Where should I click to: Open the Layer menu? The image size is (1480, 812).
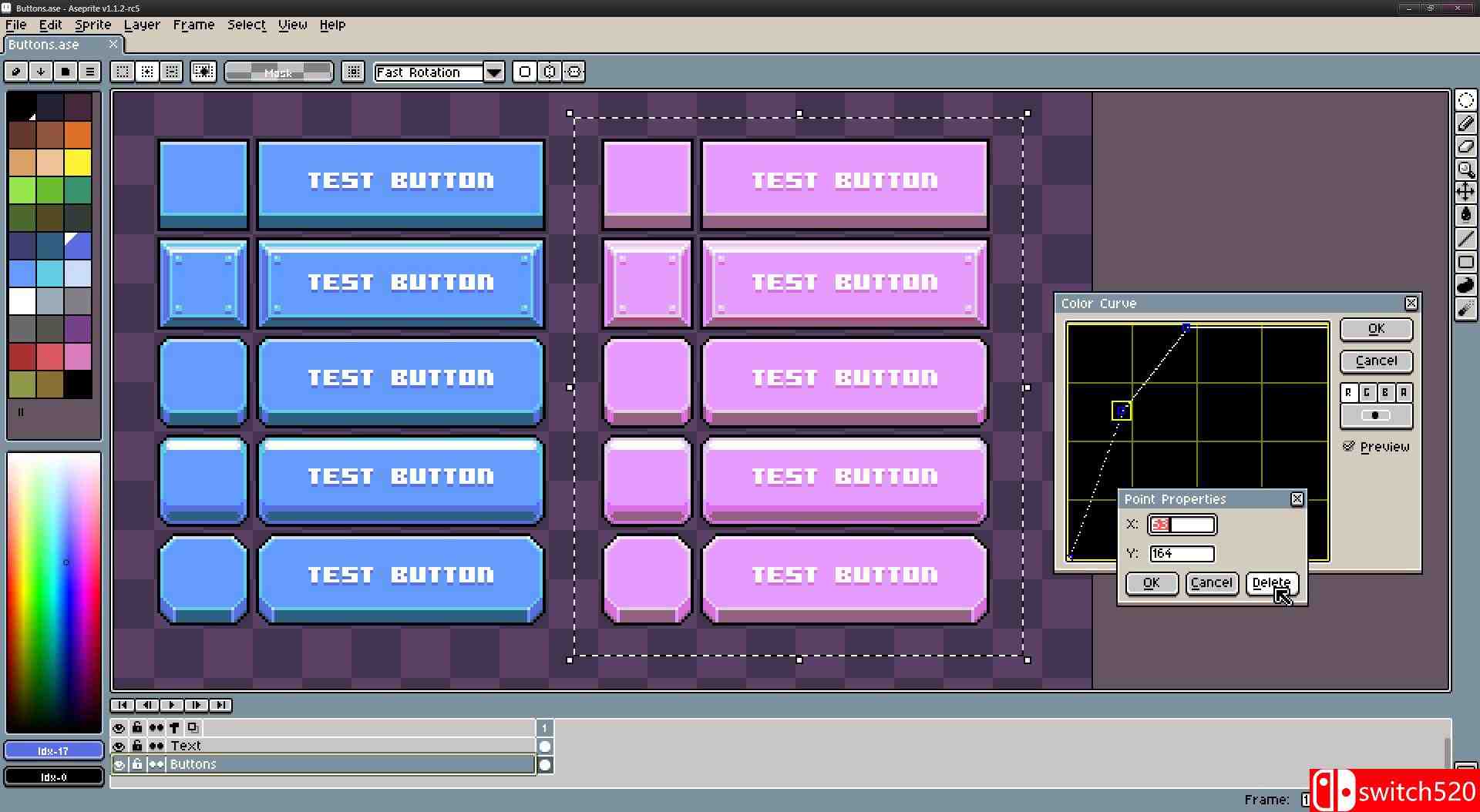click(x=142, y=25)
